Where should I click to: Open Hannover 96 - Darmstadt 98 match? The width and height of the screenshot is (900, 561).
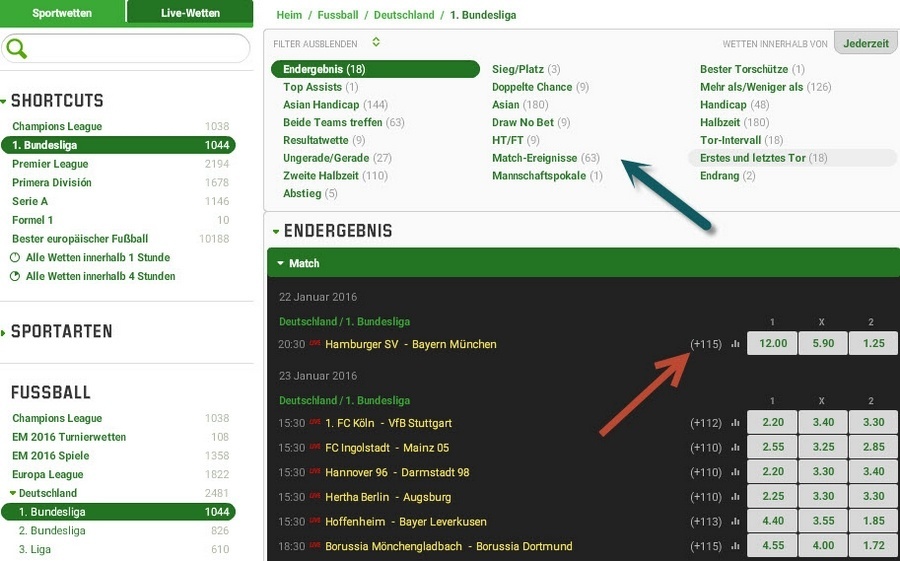coord(397,473)
